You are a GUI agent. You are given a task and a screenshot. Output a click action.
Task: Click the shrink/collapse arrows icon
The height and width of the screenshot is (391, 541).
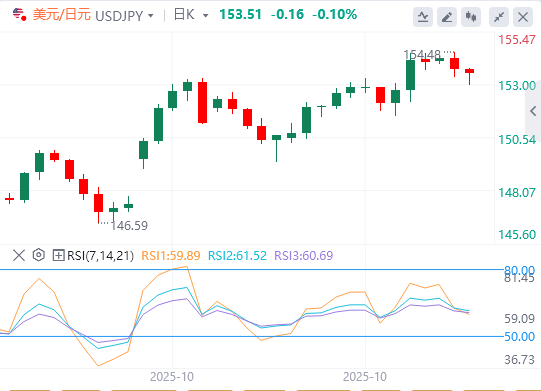coord(499,17)
